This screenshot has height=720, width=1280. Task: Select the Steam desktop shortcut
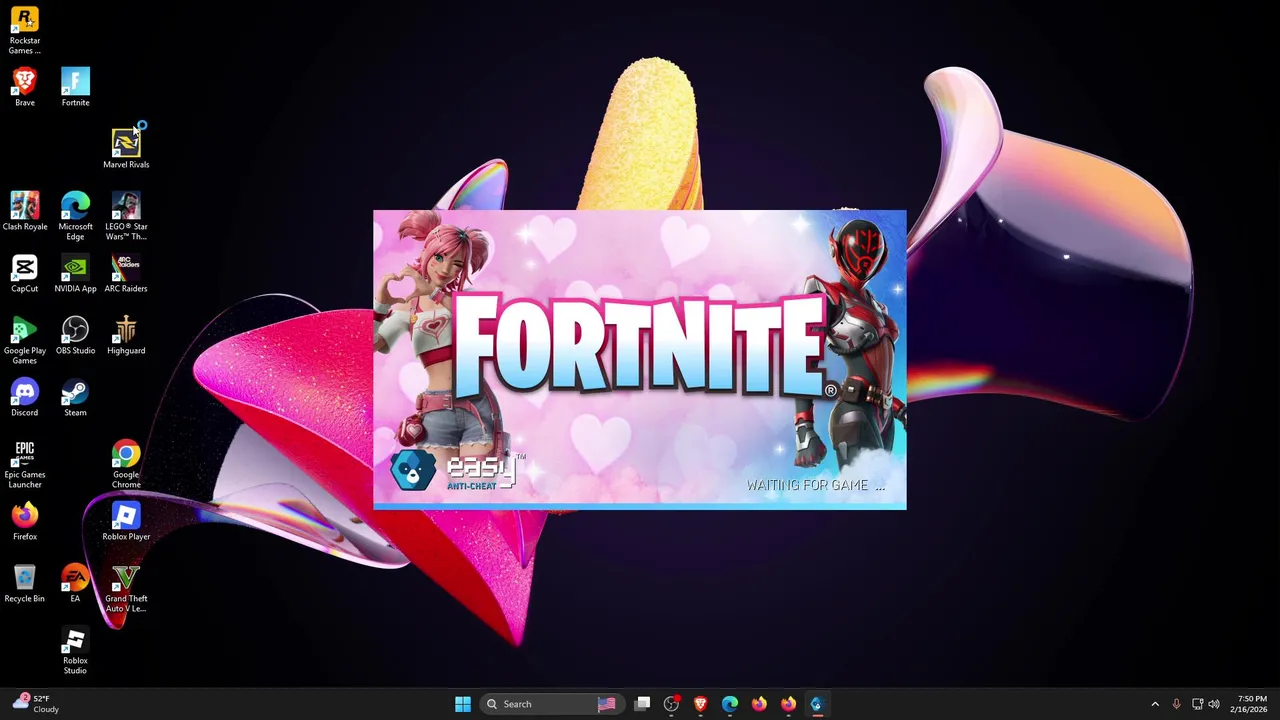pos(75,397)
